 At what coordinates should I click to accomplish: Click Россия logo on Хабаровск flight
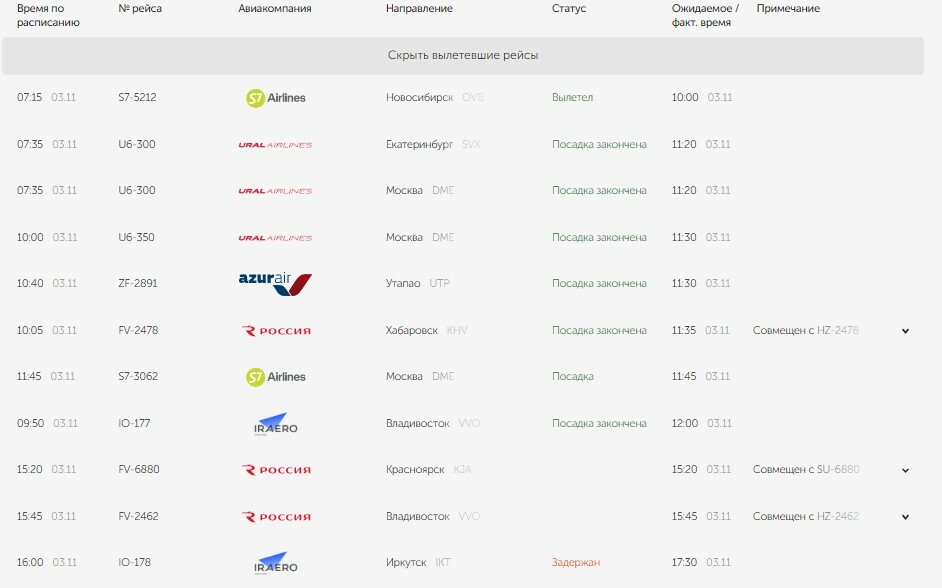[276, 331]
